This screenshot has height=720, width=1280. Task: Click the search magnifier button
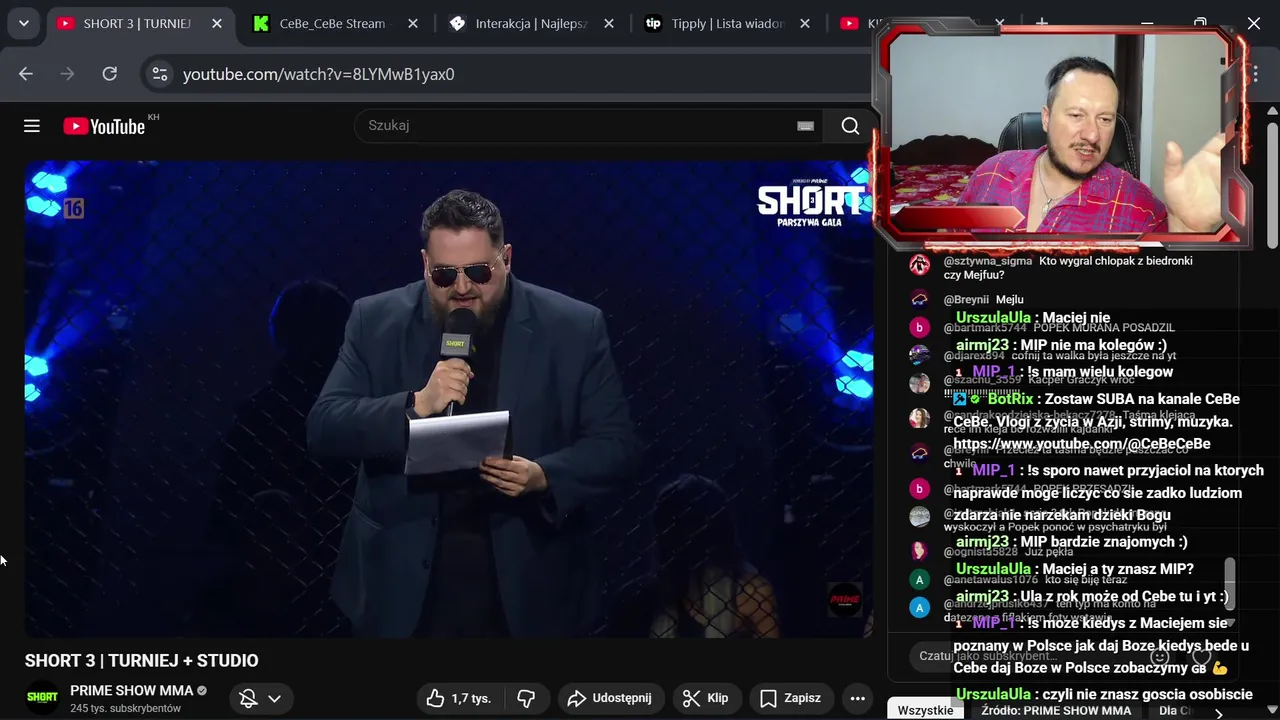click(850, 126)
